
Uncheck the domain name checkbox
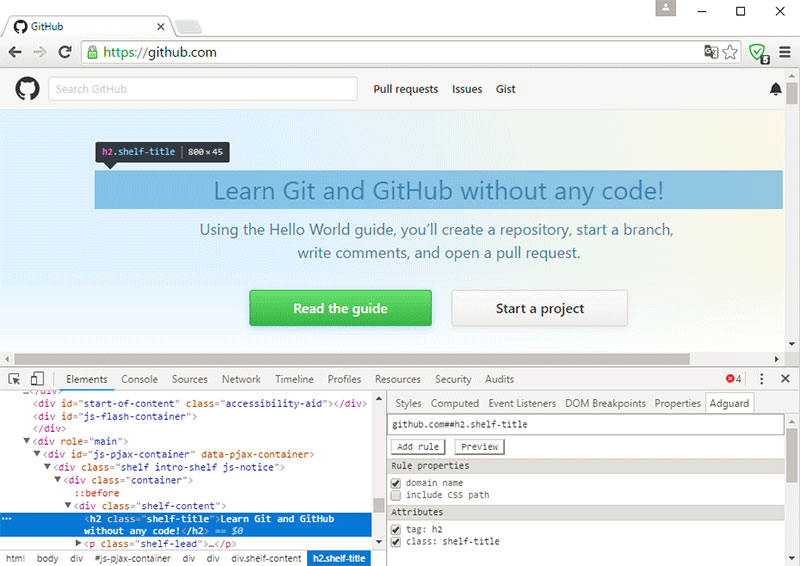tap(397, 483)
